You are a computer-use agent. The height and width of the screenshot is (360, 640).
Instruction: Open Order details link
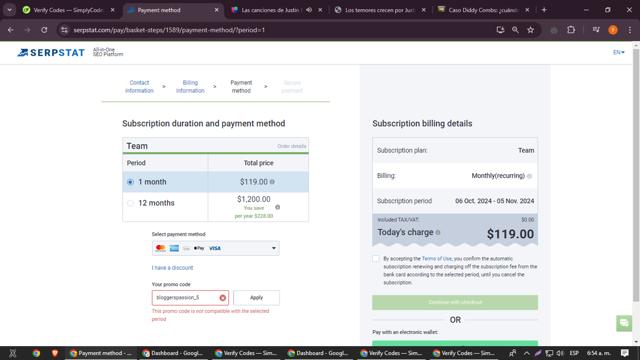click(291, 146)
